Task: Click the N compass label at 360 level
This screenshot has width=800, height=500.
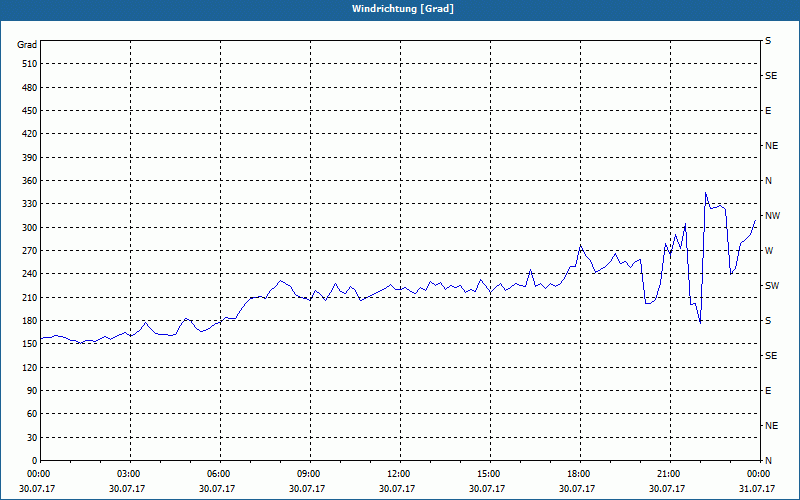Action: click(768, 181)
